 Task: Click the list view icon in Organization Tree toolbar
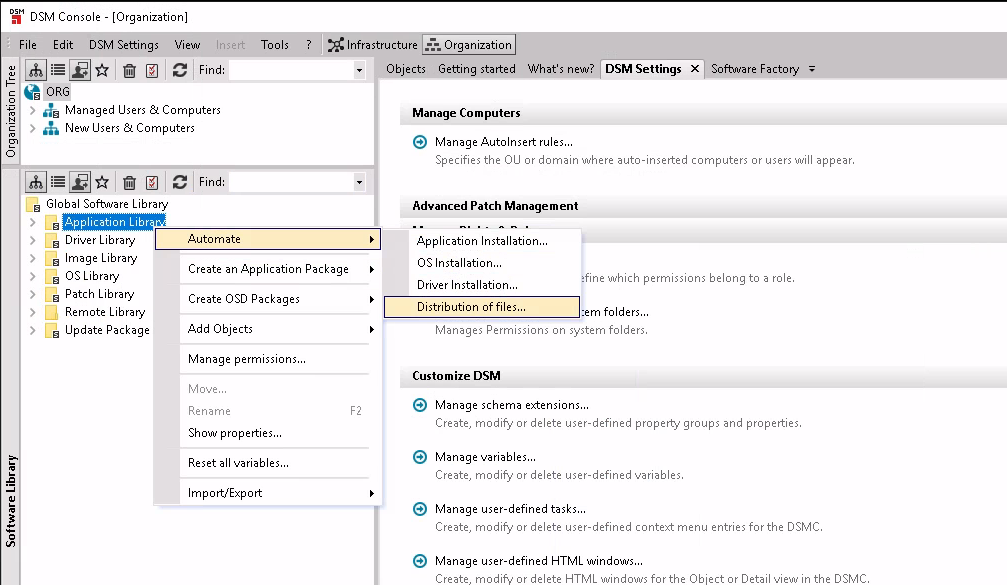58,70
